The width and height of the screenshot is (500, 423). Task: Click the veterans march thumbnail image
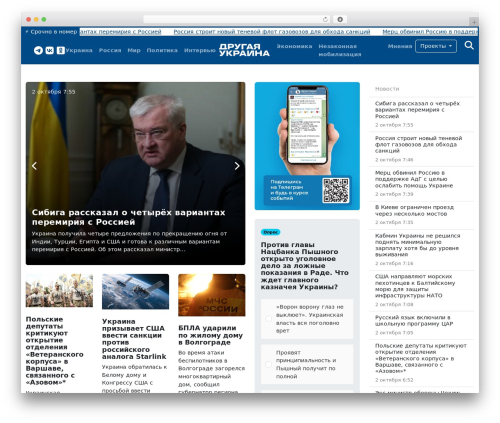[x=59, y=290]
